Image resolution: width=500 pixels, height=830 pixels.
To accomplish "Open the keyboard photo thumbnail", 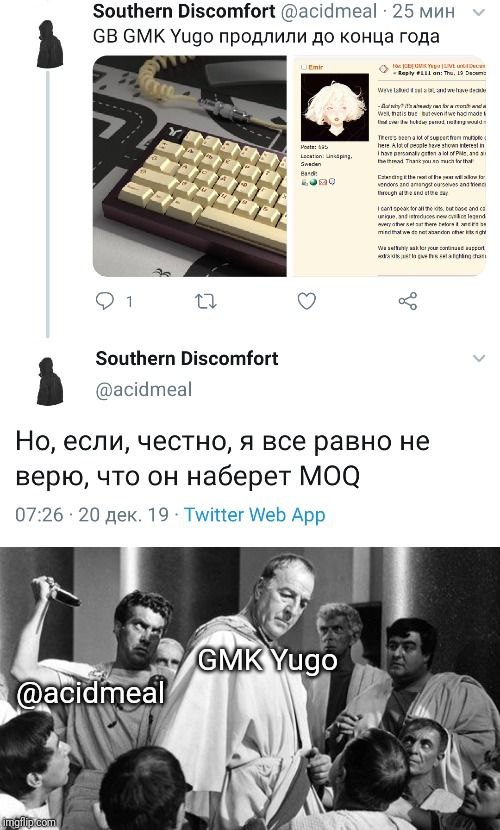I will pyautogui.click(x=190, y=166).
